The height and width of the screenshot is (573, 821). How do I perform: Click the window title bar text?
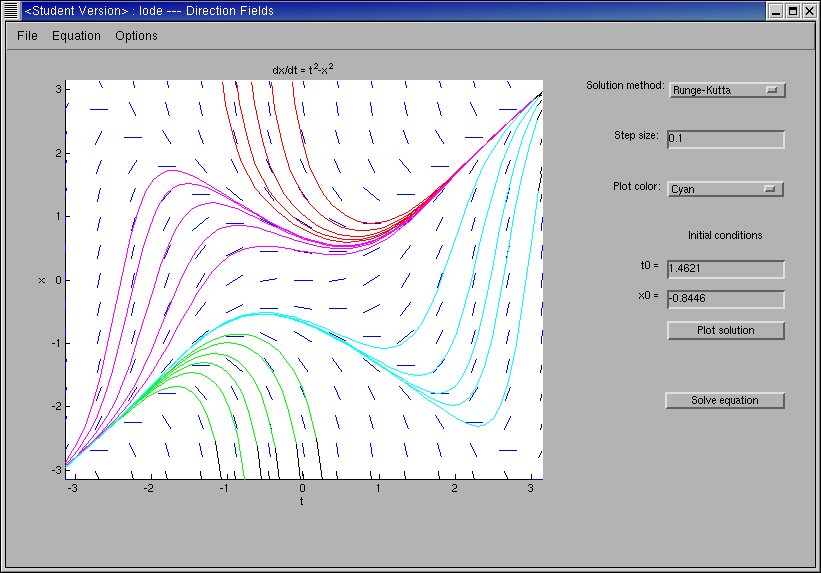tap(150, 11)
